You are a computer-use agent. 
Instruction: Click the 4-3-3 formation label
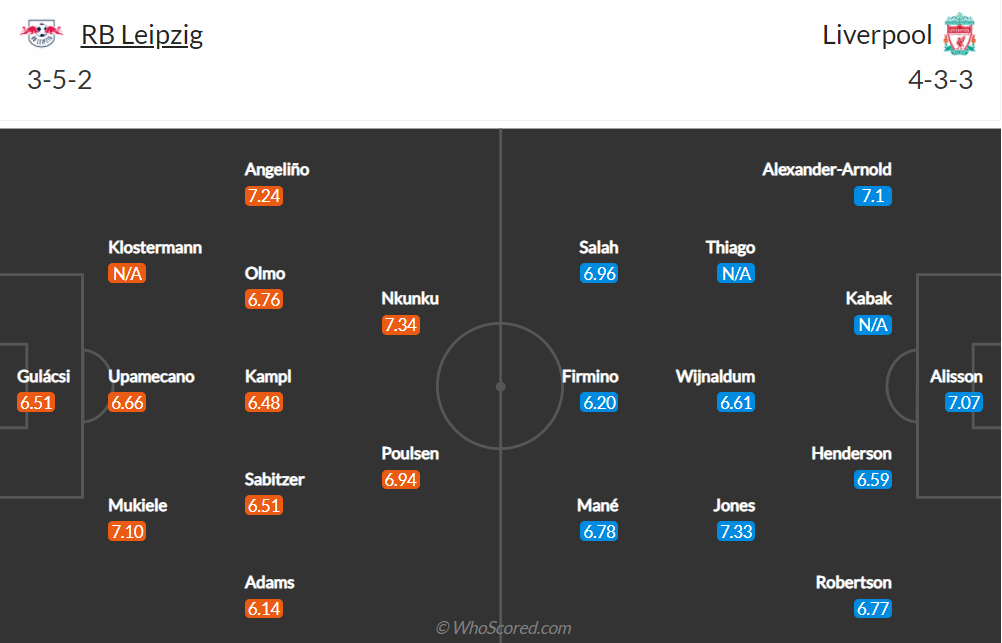pyautogui.click(x=941, y=80)
